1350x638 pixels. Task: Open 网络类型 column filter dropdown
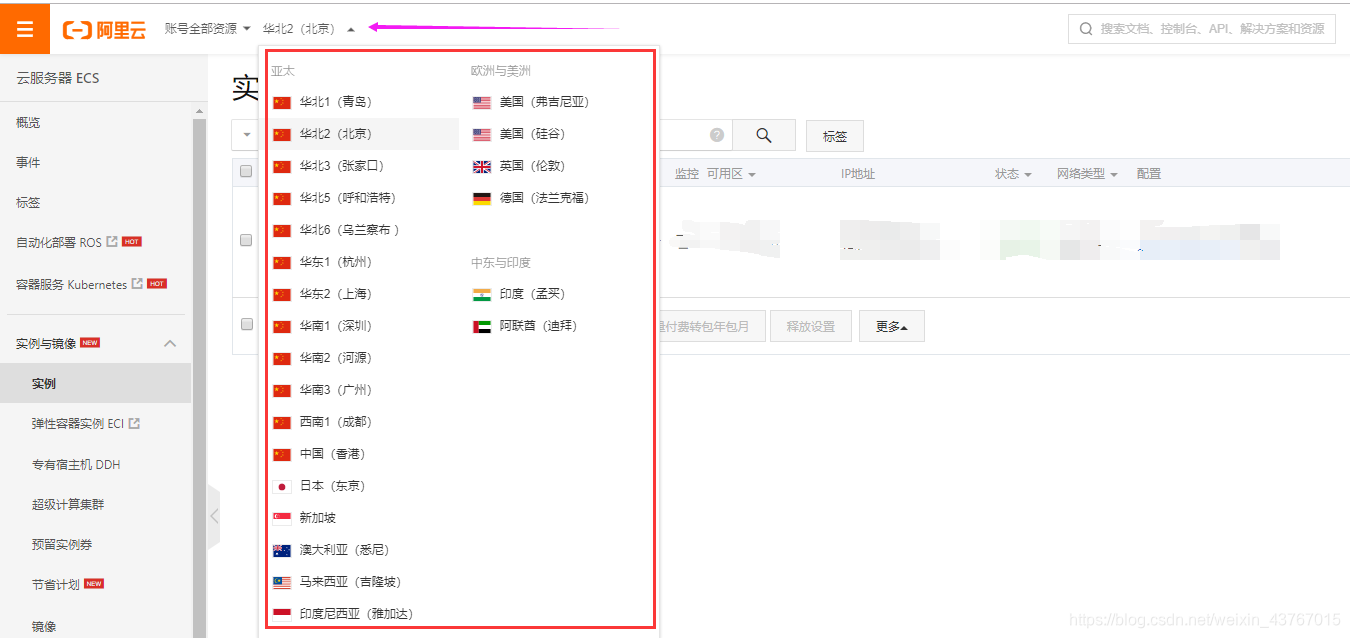[1087, 174]
